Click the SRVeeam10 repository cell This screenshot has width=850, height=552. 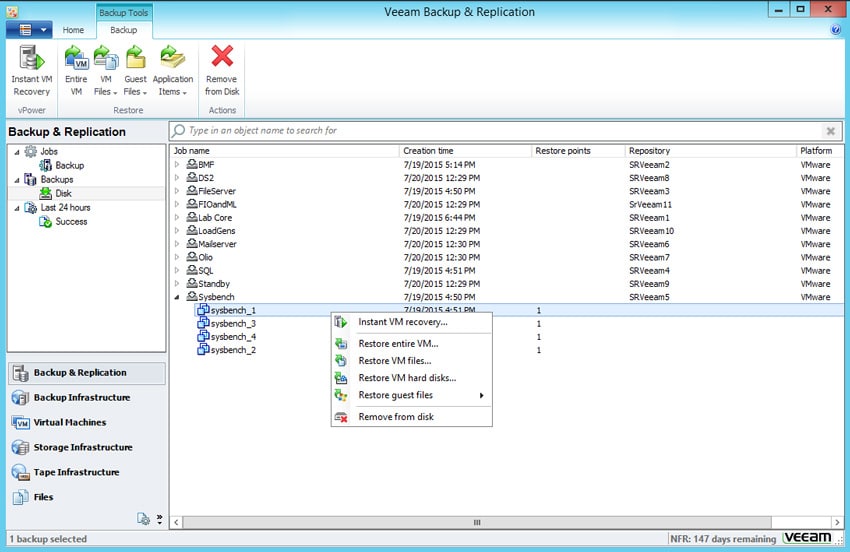652,230
